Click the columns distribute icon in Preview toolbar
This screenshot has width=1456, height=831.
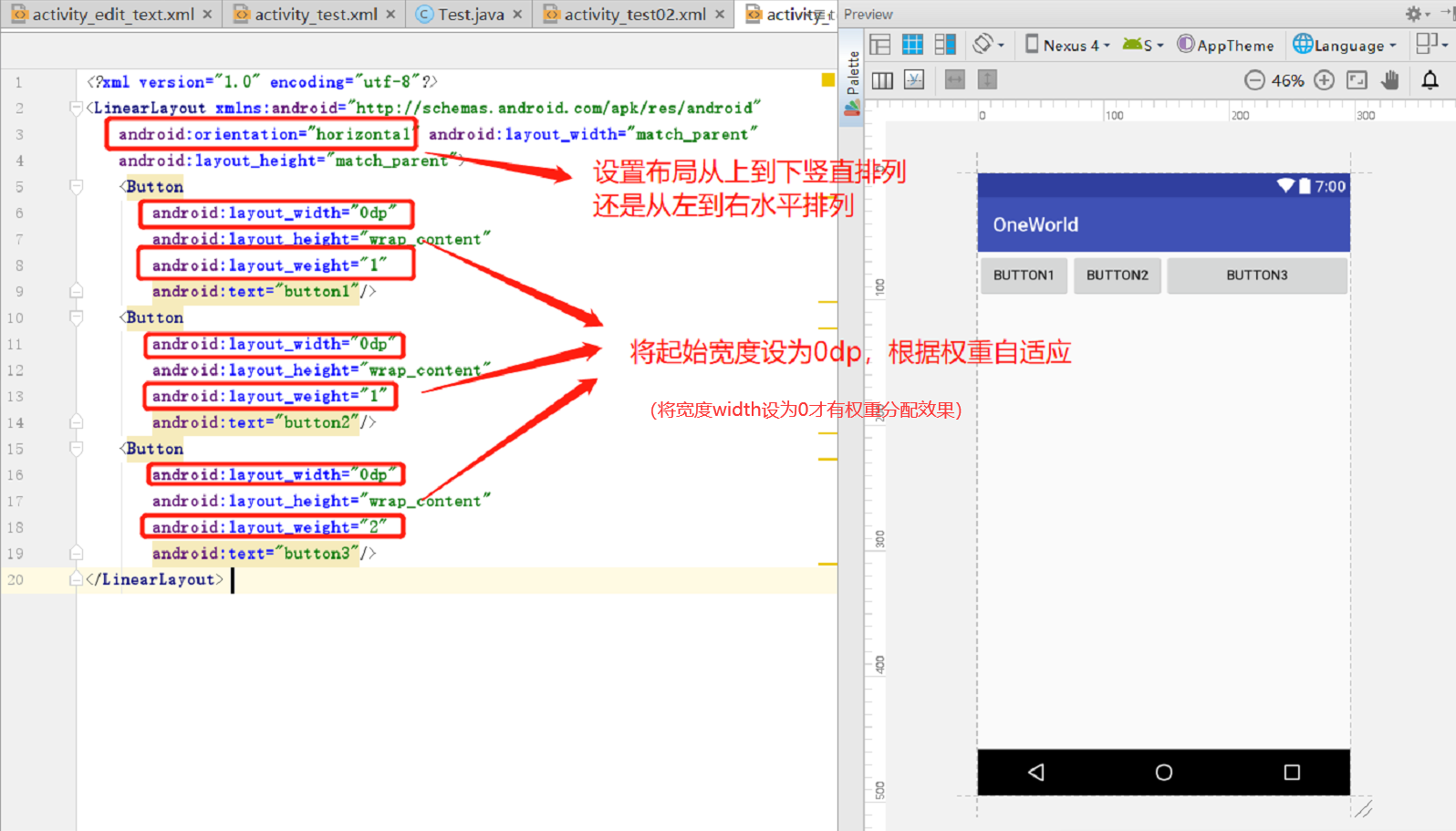click(x=882, y=80)
